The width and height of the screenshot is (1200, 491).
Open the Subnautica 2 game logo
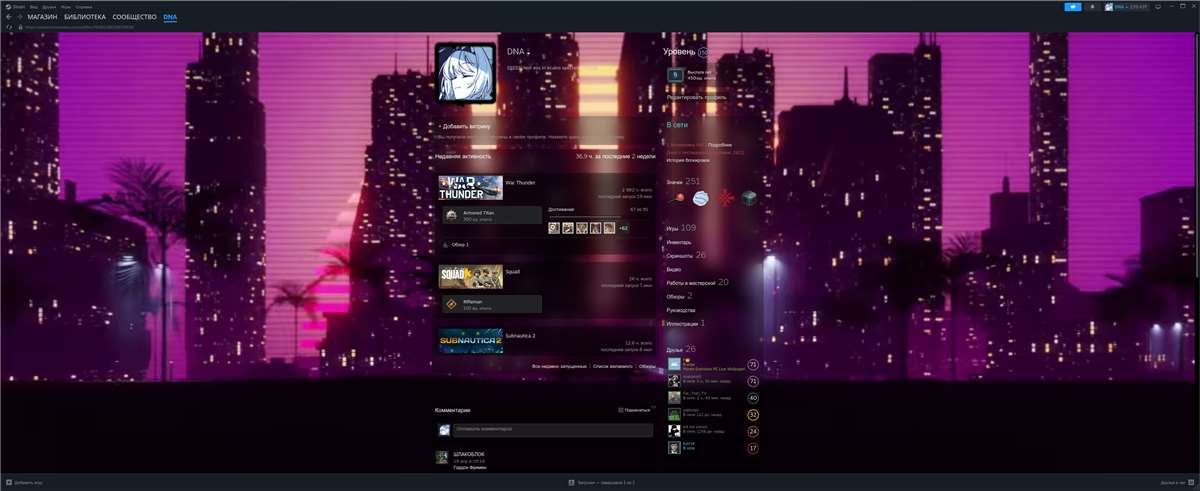coord(470,341)
